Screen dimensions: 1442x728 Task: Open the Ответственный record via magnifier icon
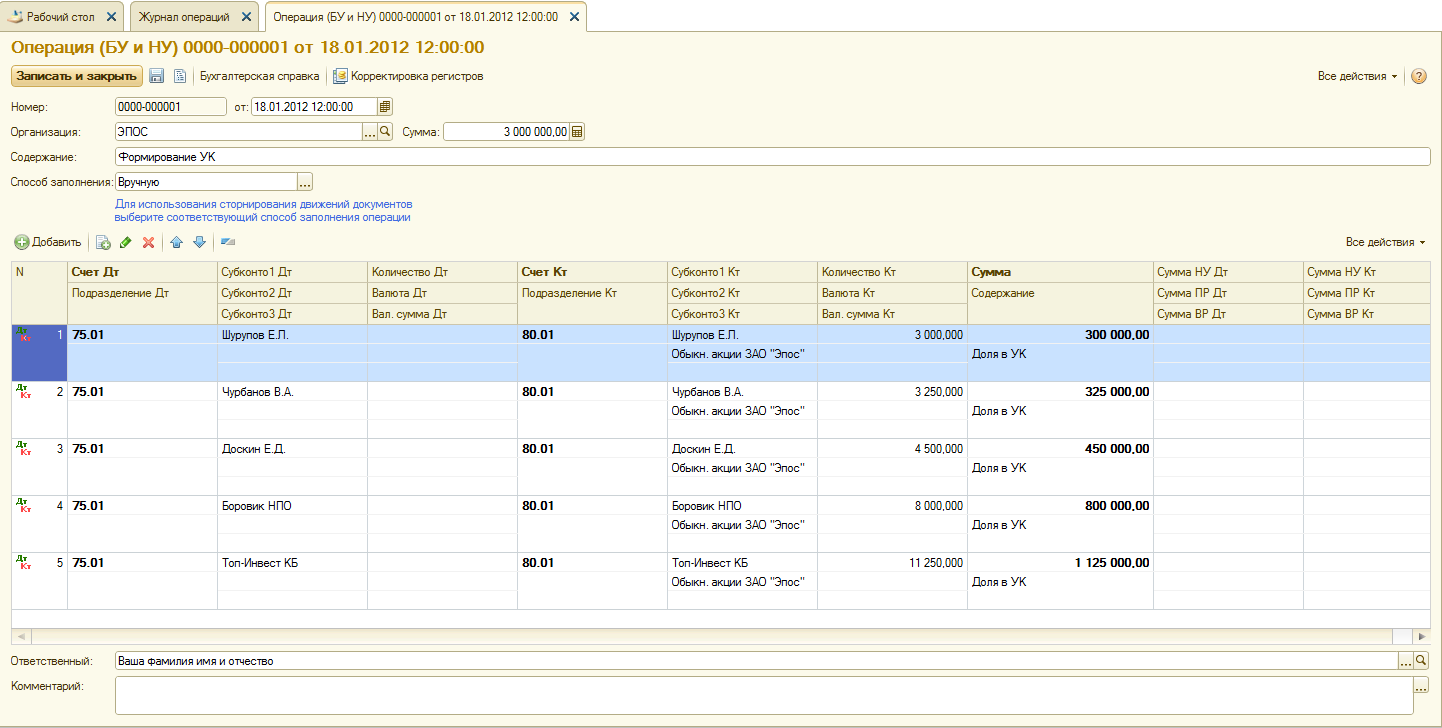[x=1421, y=661]
